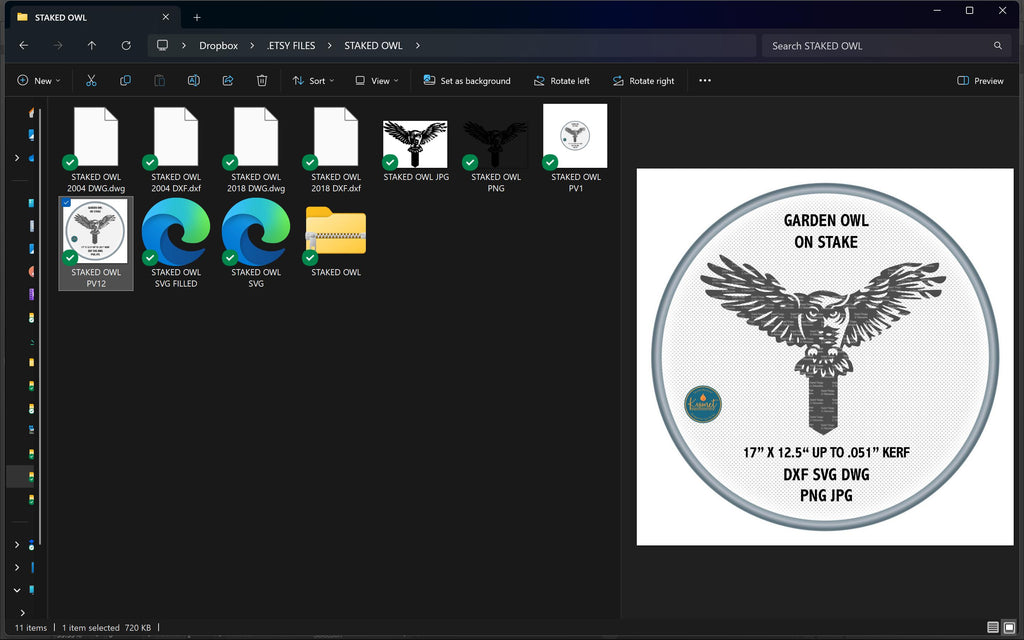Viewport: 1024px width, 640px height.
Task: Select STAKED OWL 2004 DWG.dwg file
Action: [x=96, y=150]
